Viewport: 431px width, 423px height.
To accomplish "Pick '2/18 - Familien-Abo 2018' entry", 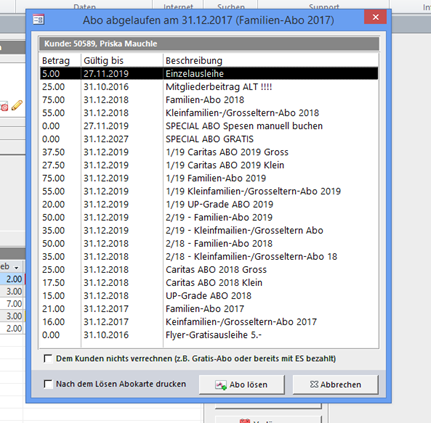I will click(x=209, y=243).
